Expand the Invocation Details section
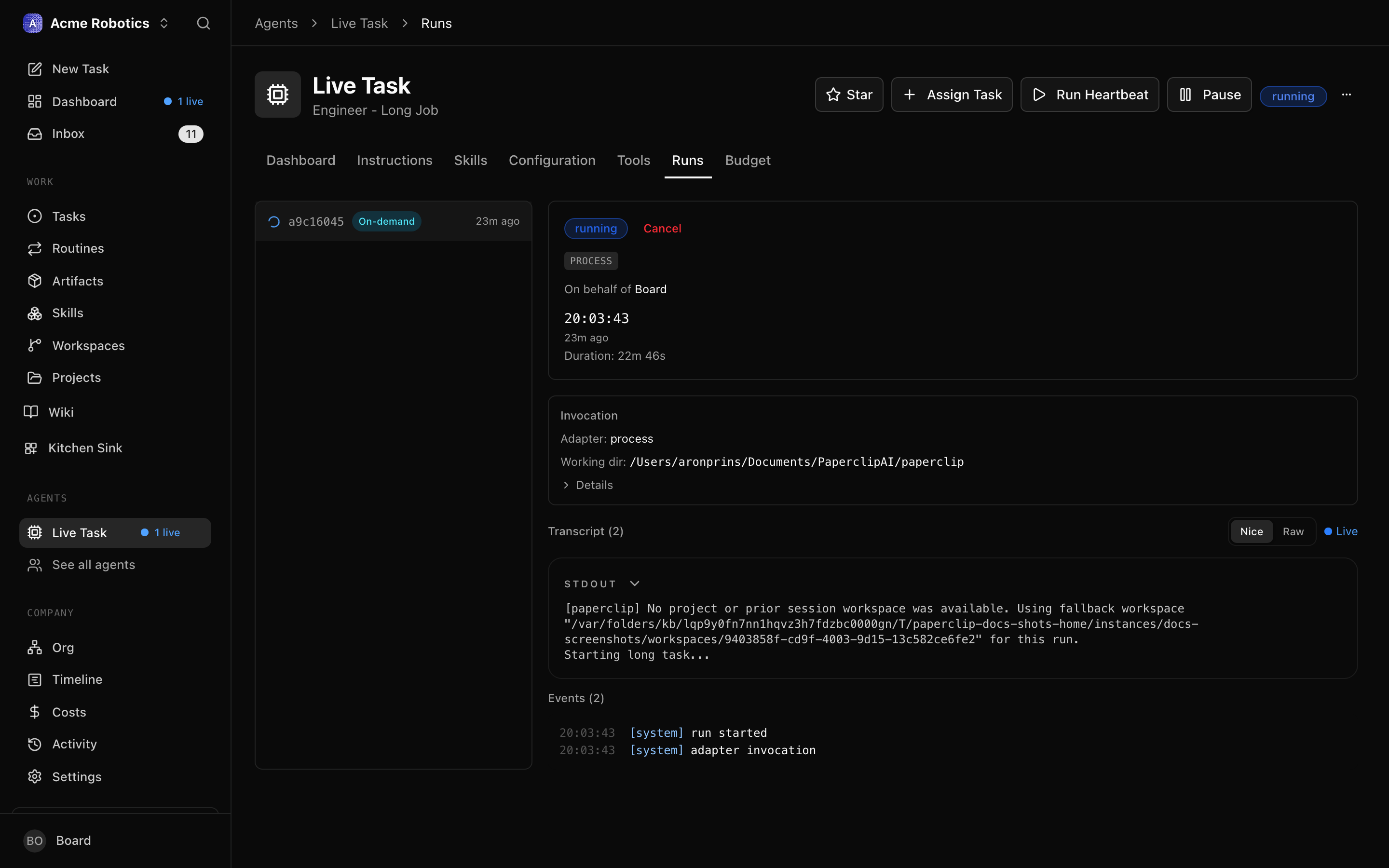 coord(588,485)
